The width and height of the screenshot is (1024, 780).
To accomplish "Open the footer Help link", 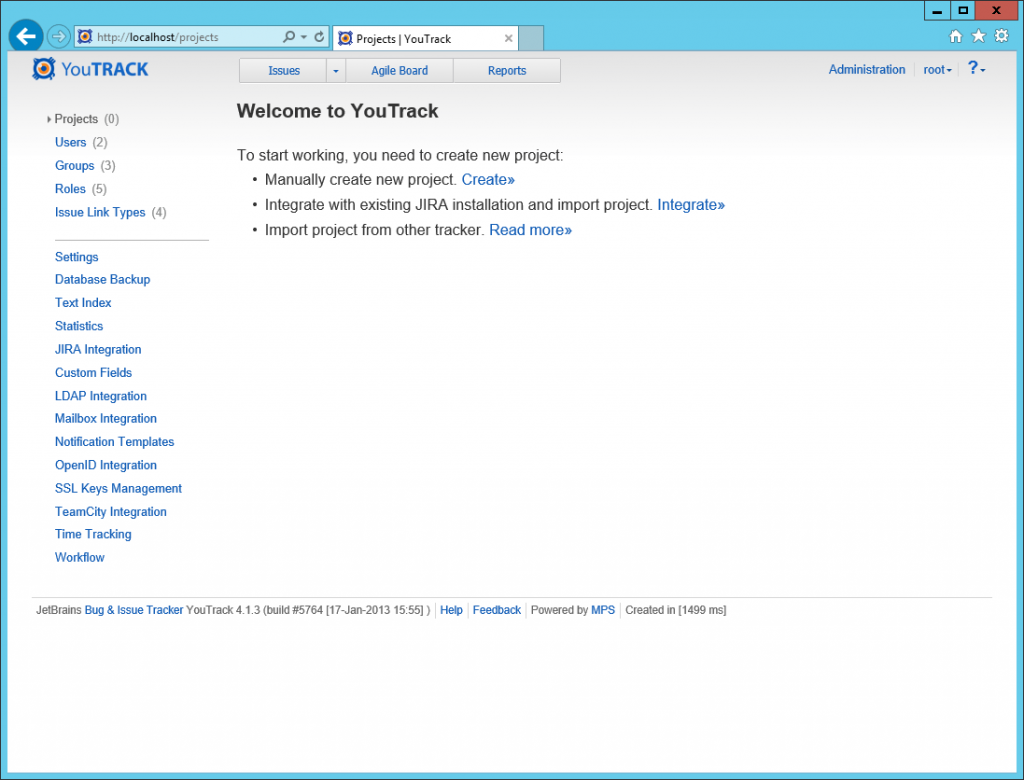I will coord(451,610).
